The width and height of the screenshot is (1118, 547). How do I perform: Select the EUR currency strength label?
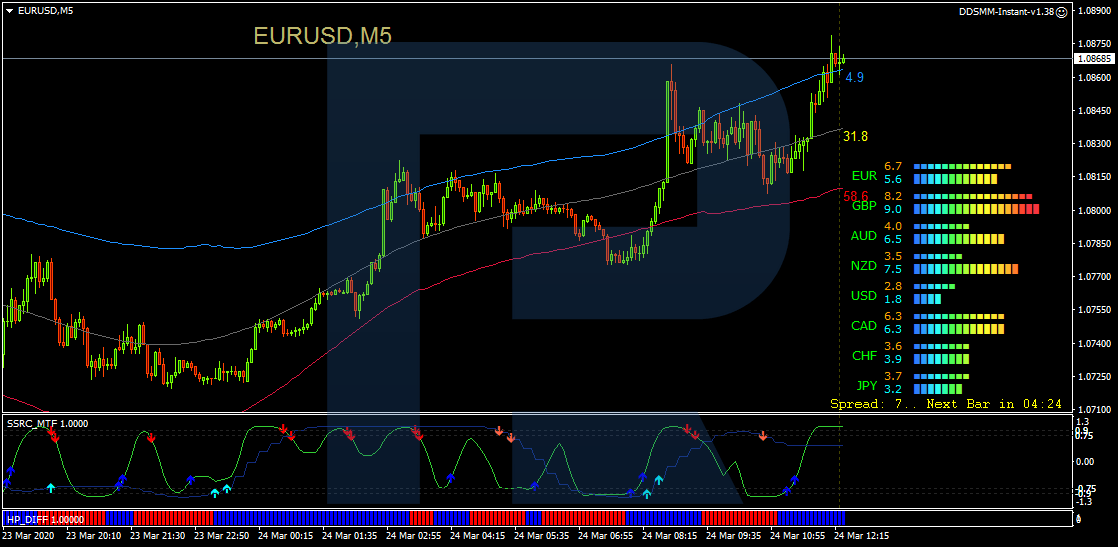pos(863,176)
